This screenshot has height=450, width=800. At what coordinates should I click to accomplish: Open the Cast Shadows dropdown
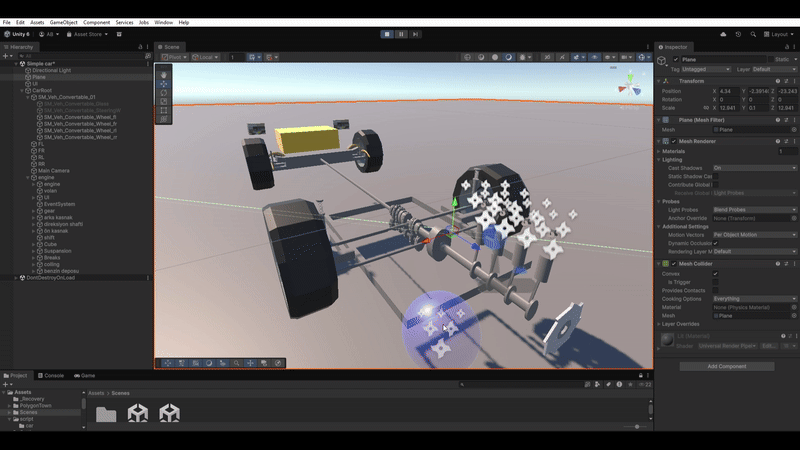tap(755, 168)
